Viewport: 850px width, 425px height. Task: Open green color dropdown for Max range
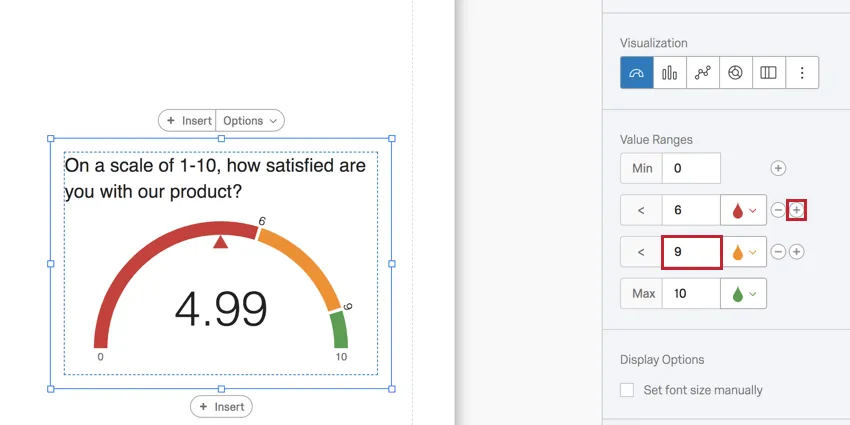[744, 294]
